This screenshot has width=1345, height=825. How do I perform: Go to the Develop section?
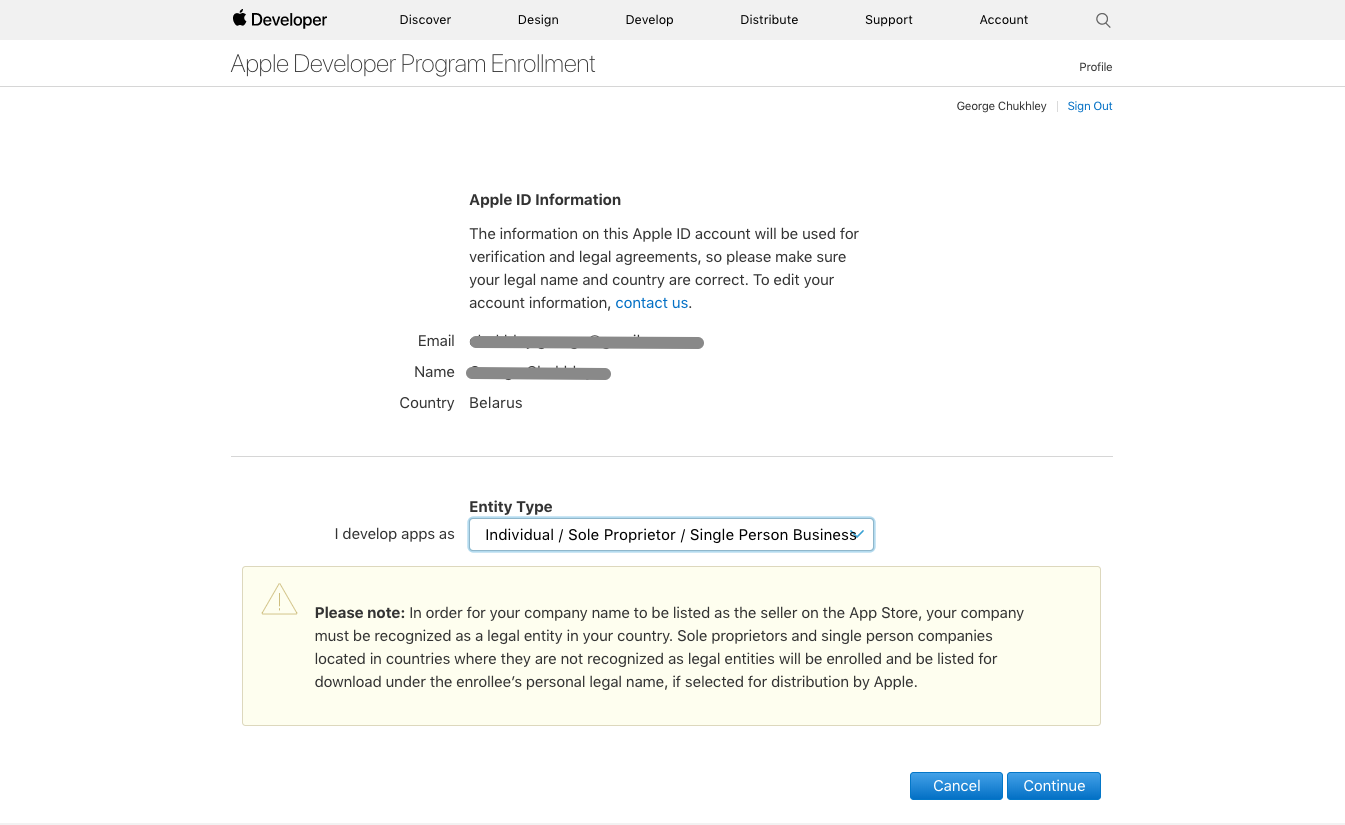pos(649,20)
